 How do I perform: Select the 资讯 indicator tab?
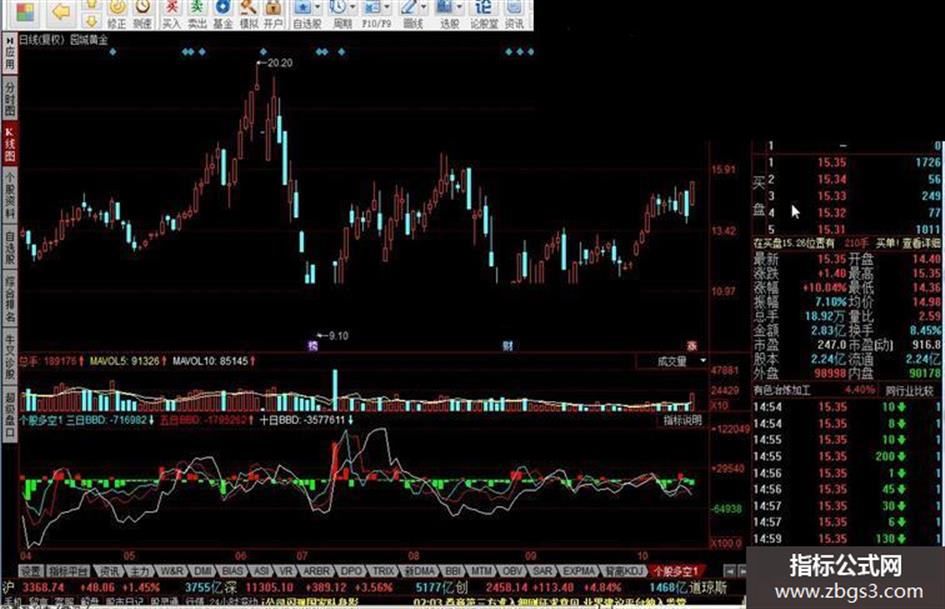(x=108, y=570)
